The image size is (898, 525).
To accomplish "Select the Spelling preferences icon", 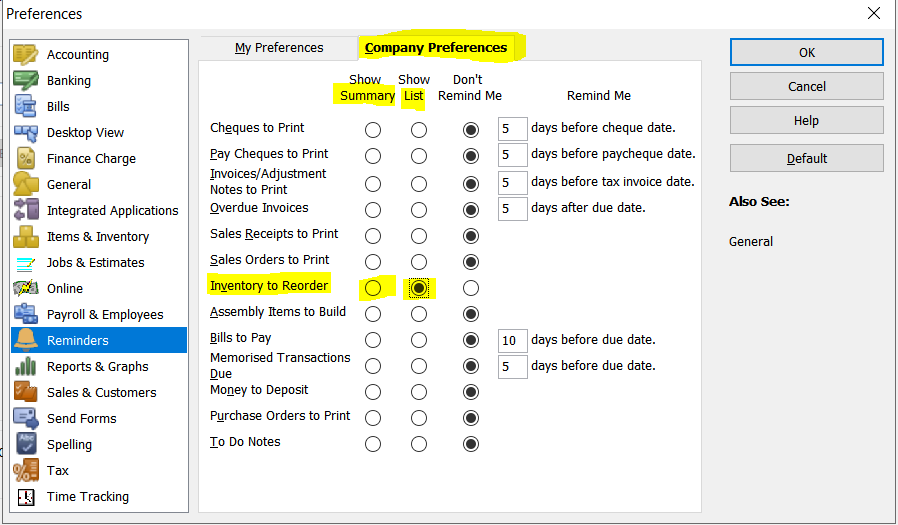I will click(x=26, y=444).
